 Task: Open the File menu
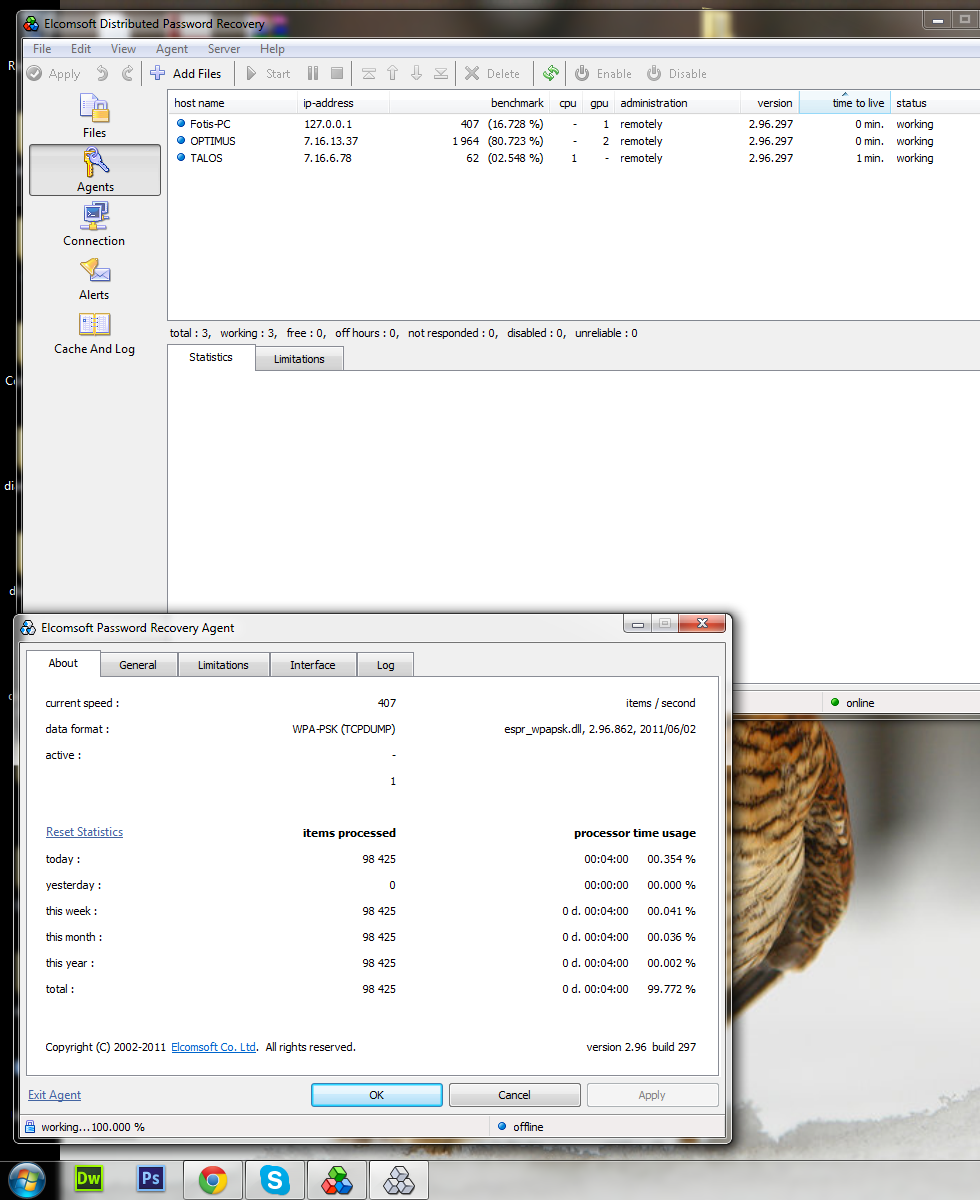tap(42, 48)
